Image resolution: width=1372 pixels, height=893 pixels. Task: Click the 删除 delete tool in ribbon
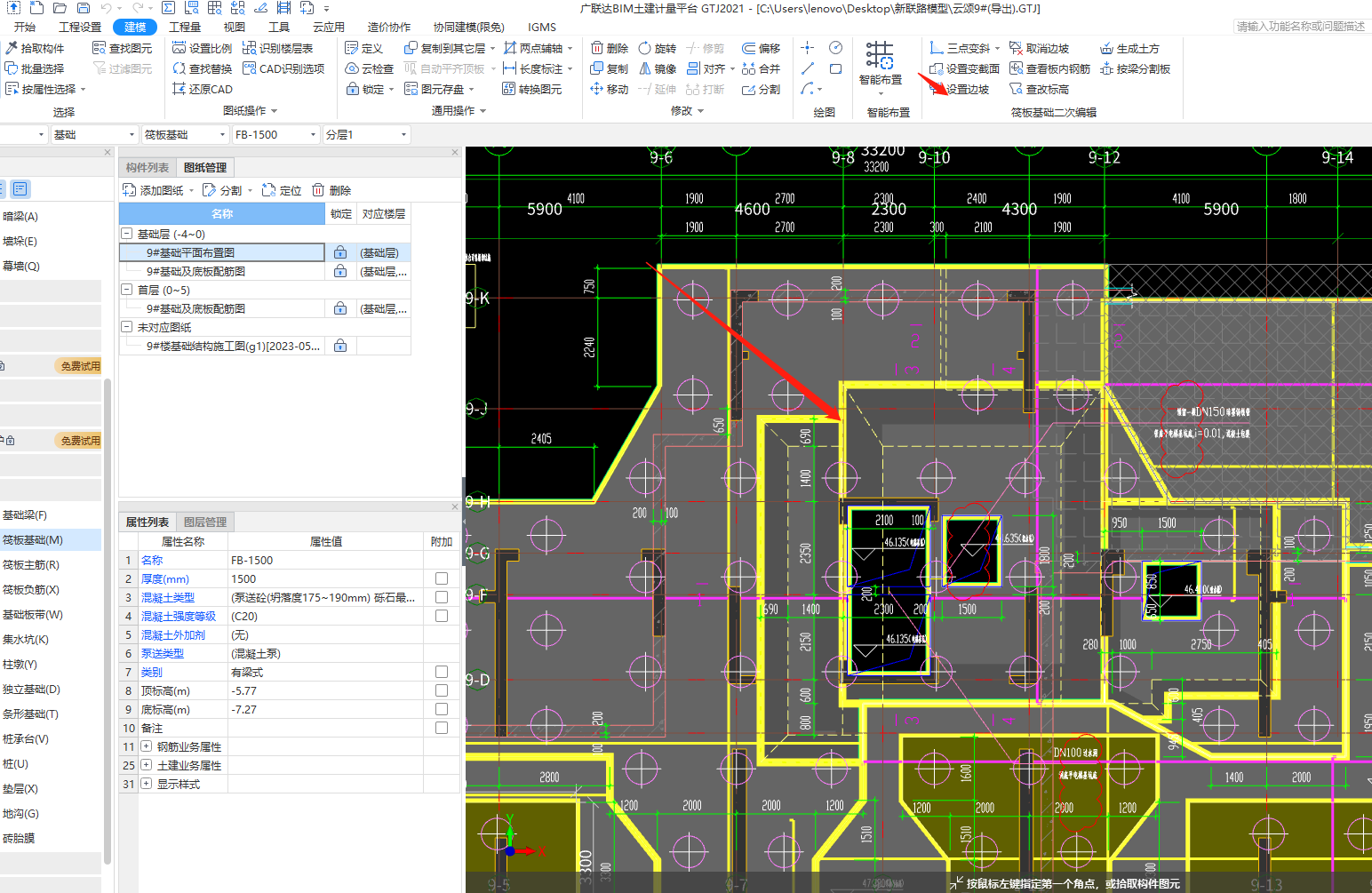(610, 48)
